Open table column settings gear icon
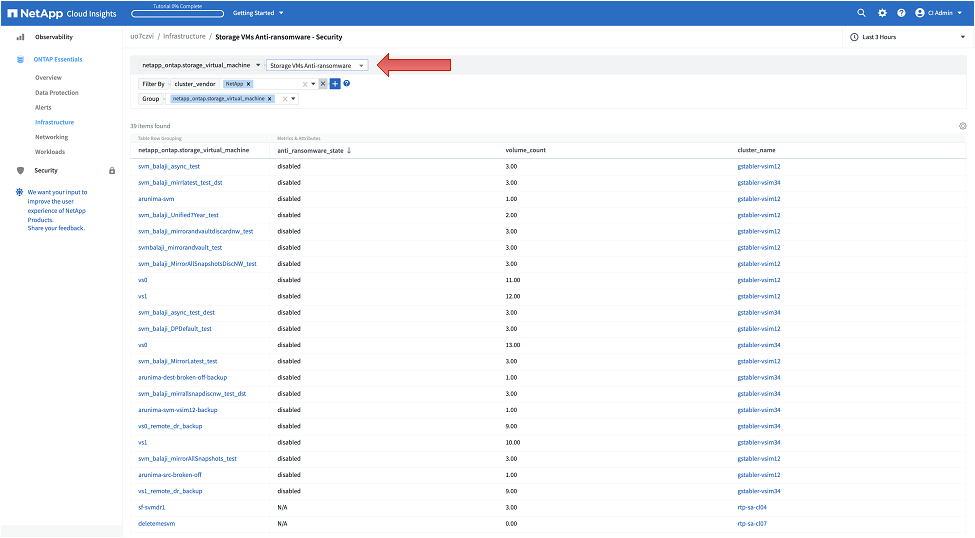This screenshot has height=538, width=975. pyautogui.click(x=962, y=126)
